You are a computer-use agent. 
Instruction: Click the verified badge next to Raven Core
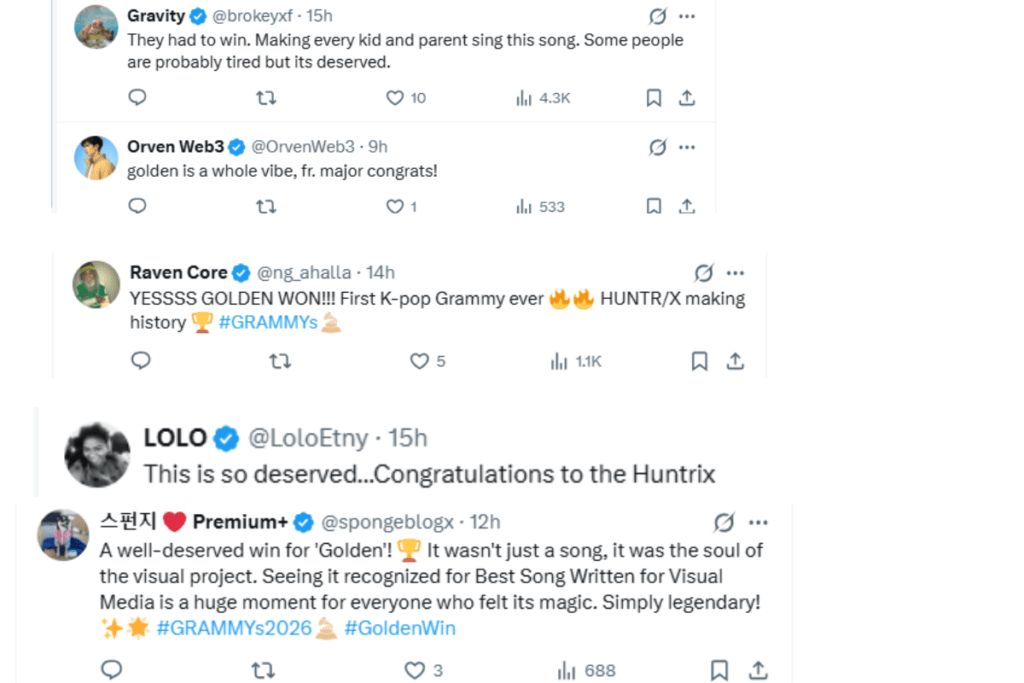tap(241, 272)
